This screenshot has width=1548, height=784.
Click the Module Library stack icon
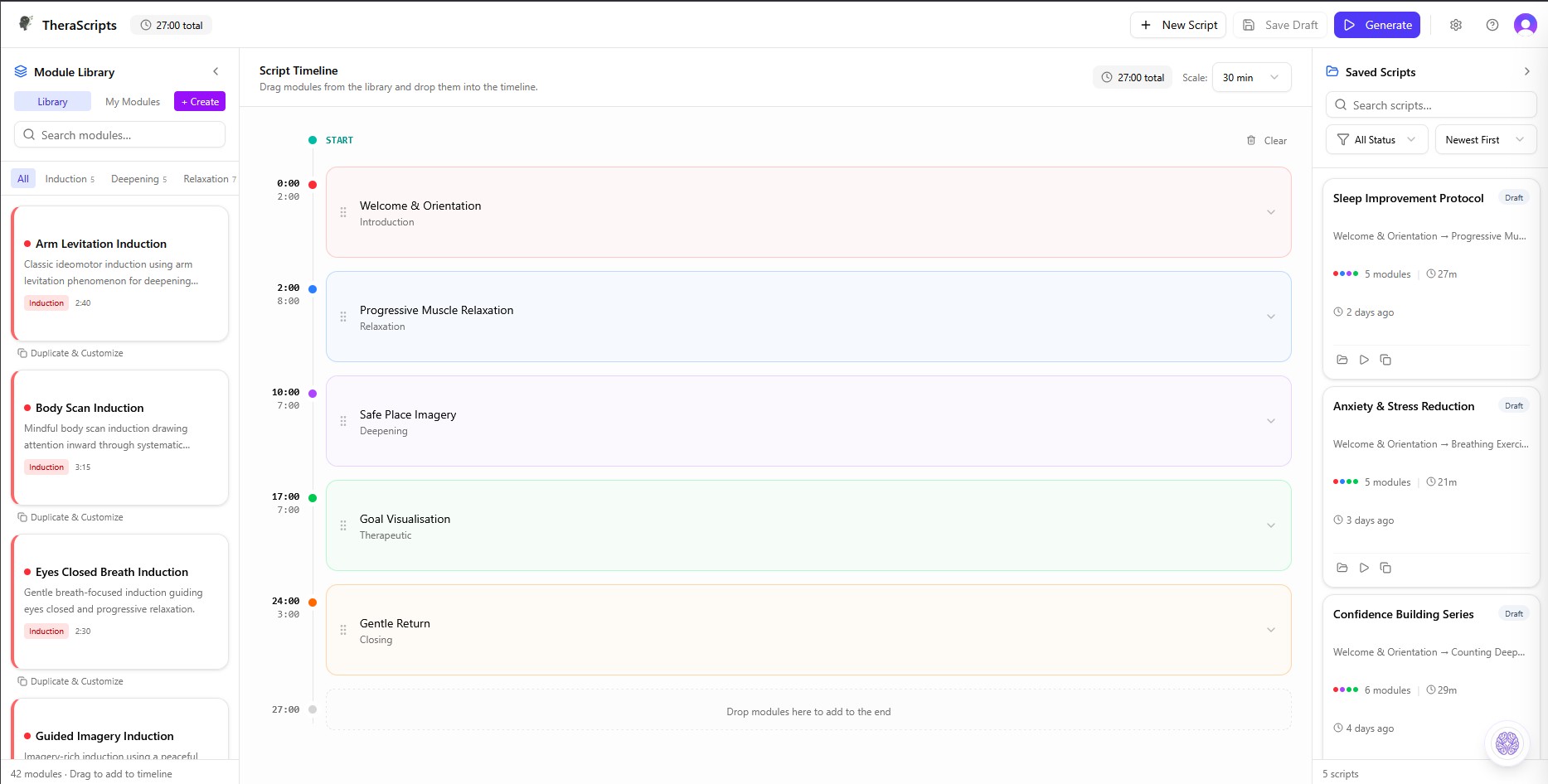point(20,71)
